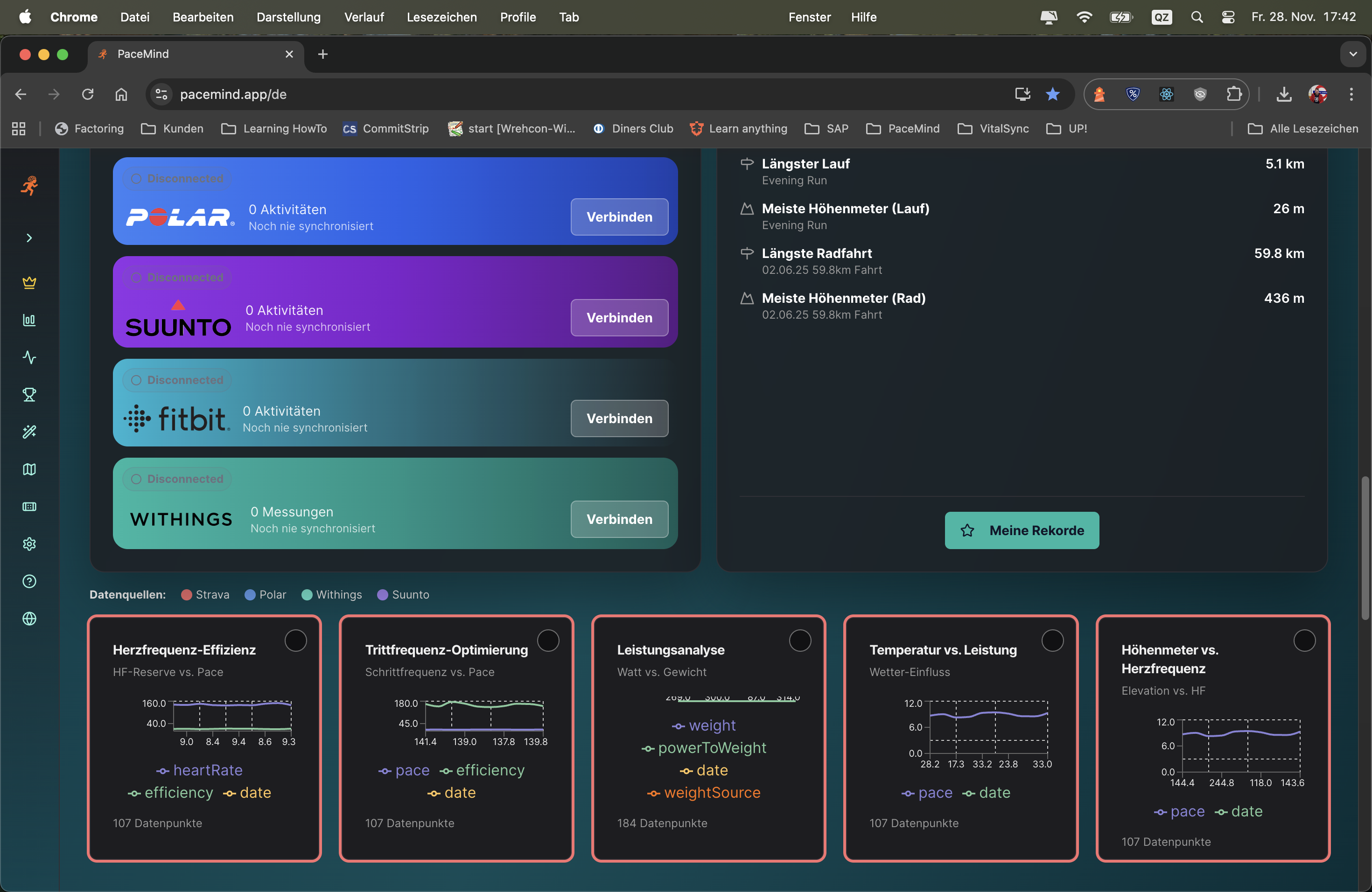This screenshot has width=1372, height=892.
Task: Expand the sidebar with the chevron arrow
Action: (x=29, y=238)
